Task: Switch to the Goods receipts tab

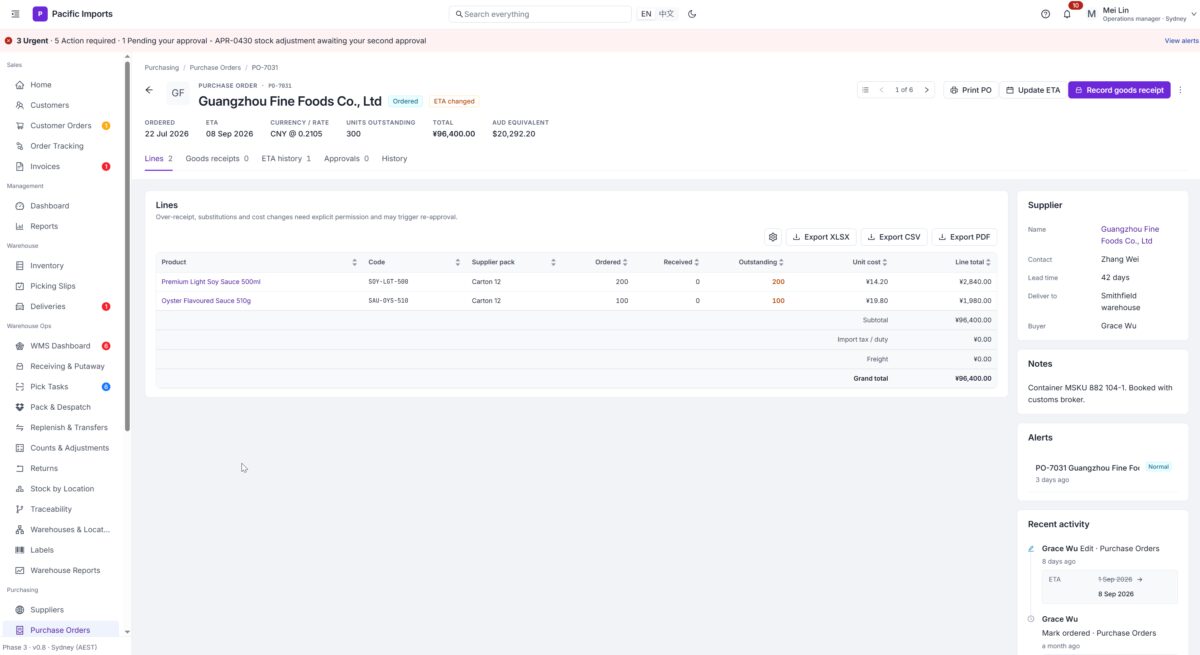Action: tap(217, 158)
